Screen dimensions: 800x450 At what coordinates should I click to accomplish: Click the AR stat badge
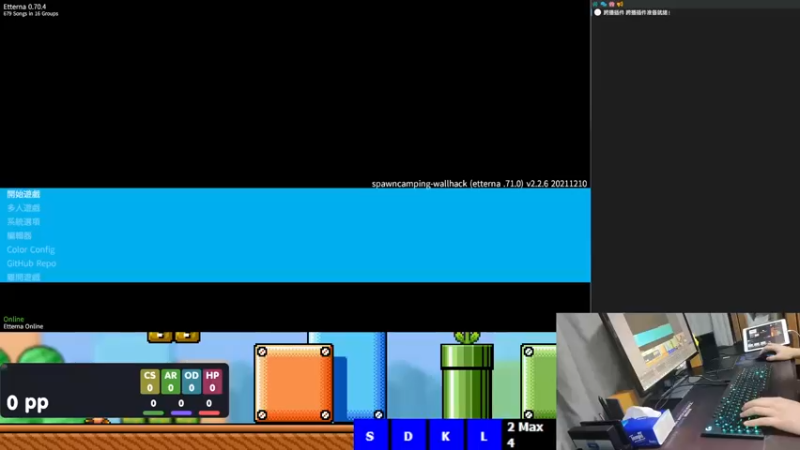[170, 382]
